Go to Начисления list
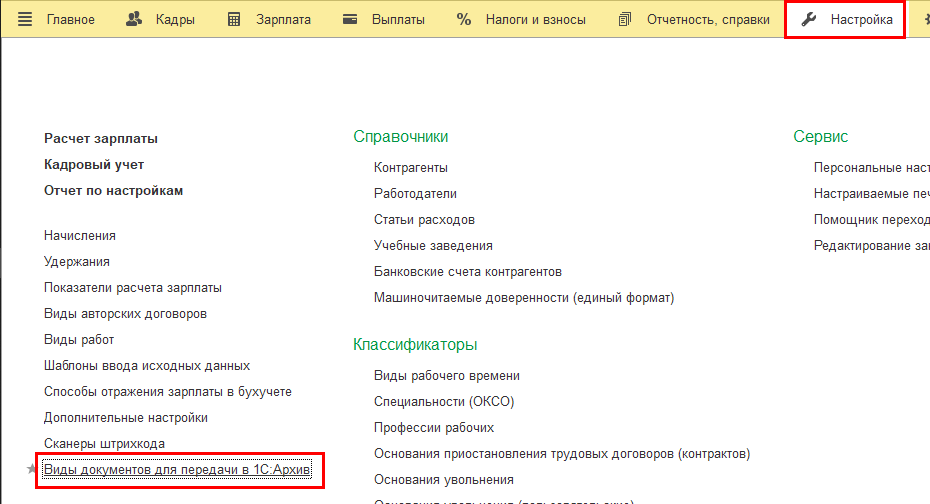The height and width of the screenshot is (504, 930). click(x=80, y=236)
